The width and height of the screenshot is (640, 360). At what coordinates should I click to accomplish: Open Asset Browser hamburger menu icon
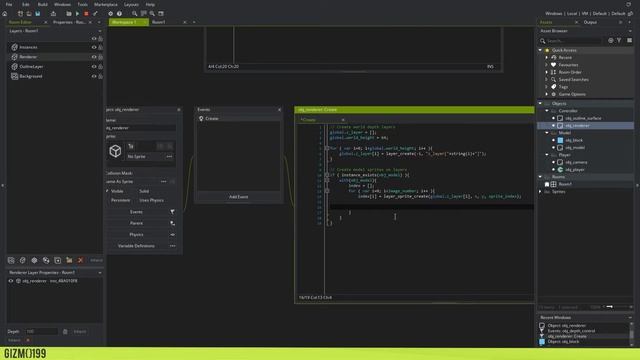[629, 40]
